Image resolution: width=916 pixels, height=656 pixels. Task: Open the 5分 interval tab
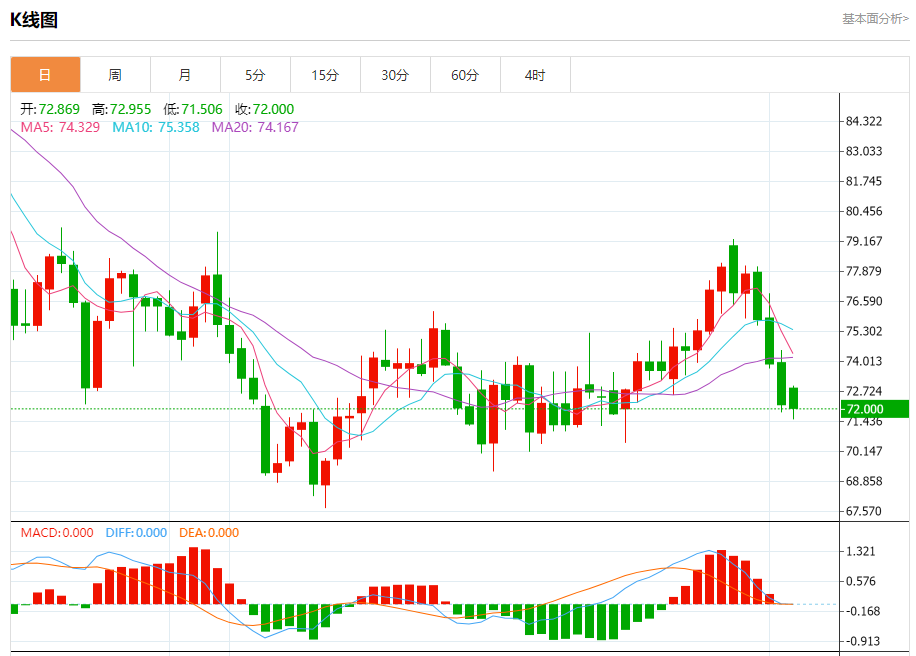(x=255, y=75)
